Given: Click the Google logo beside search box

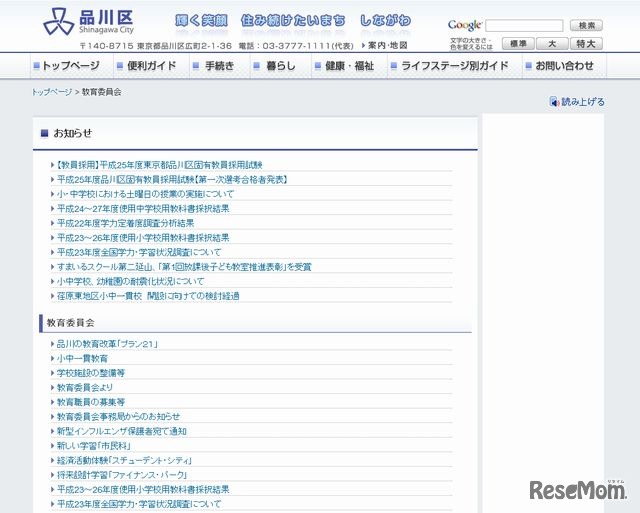Looking at the screenshot, I should [465, 25].
